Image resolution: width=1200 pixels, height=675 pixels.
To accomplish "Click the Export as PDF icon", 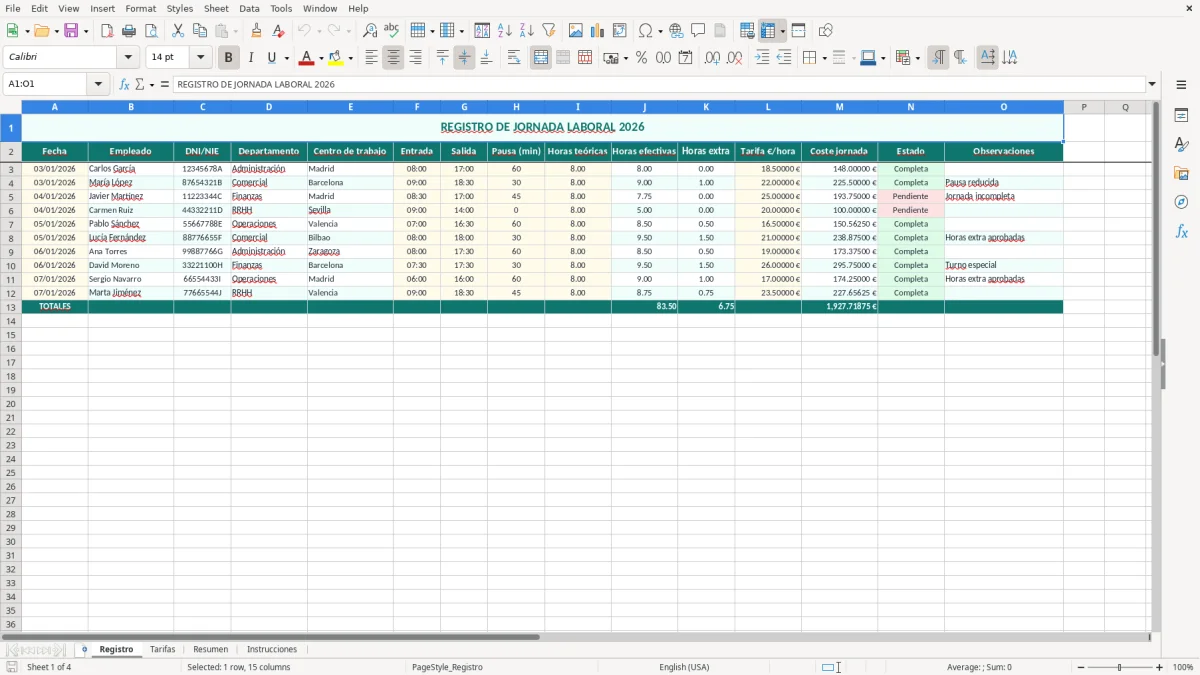I will tap(107, 31).
